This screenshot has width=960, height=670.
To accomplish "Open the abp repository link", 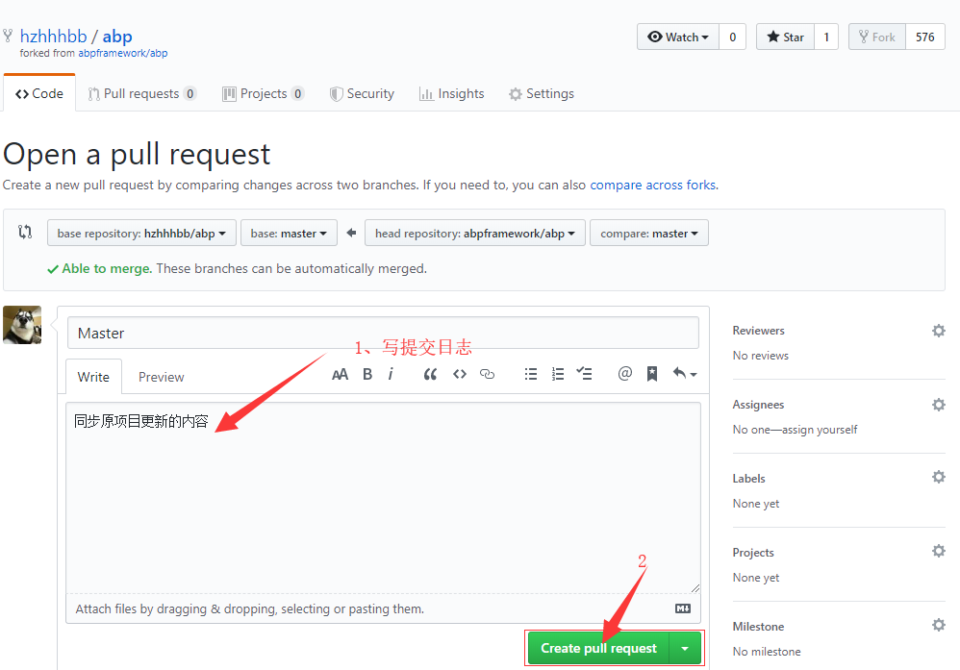I will tap(118, 37).
